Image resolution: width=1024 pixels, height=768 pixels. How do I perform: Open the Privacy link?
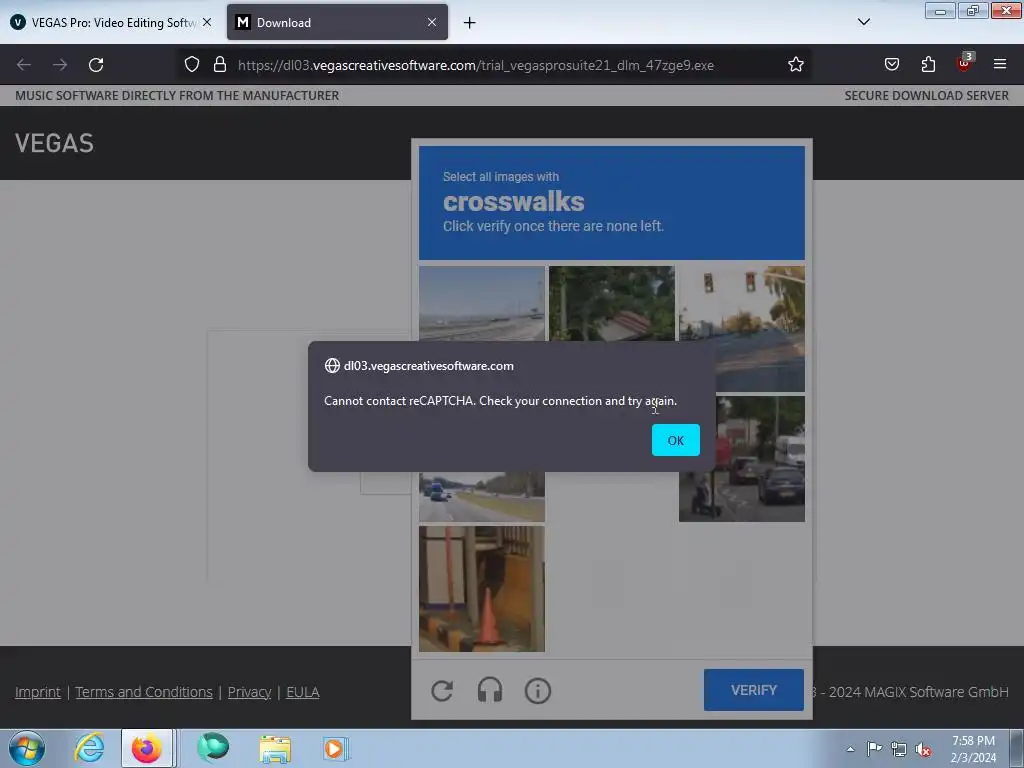click(x=249, y=692)
